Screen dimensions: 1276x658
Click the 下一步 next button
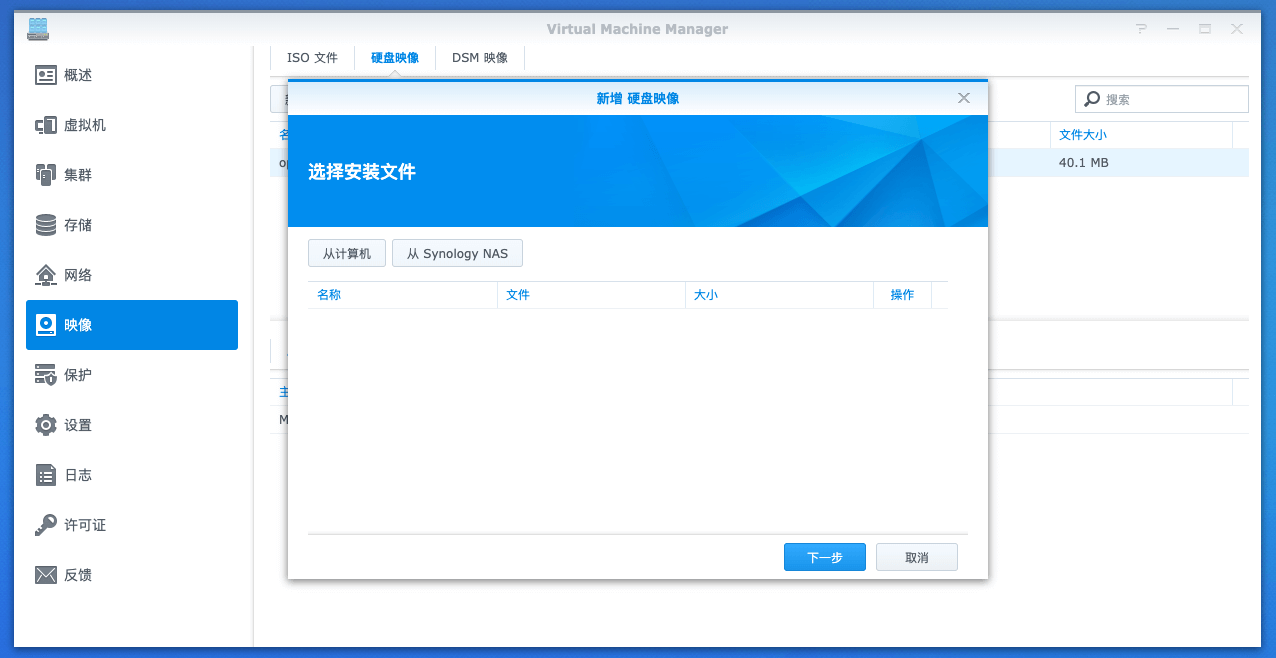click(x=824, y=557)
